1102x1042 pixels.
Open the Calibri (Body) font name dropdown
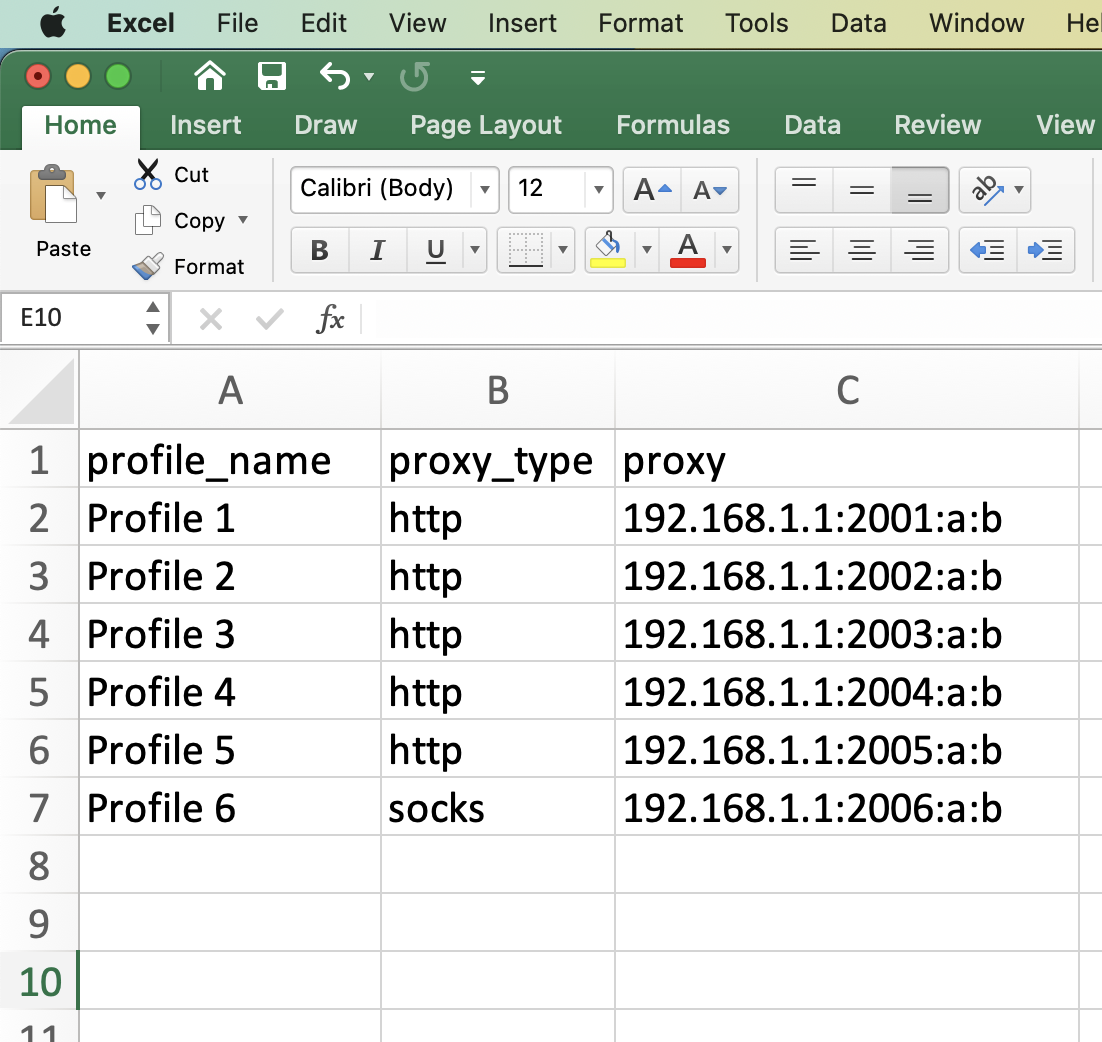(484, 190)
